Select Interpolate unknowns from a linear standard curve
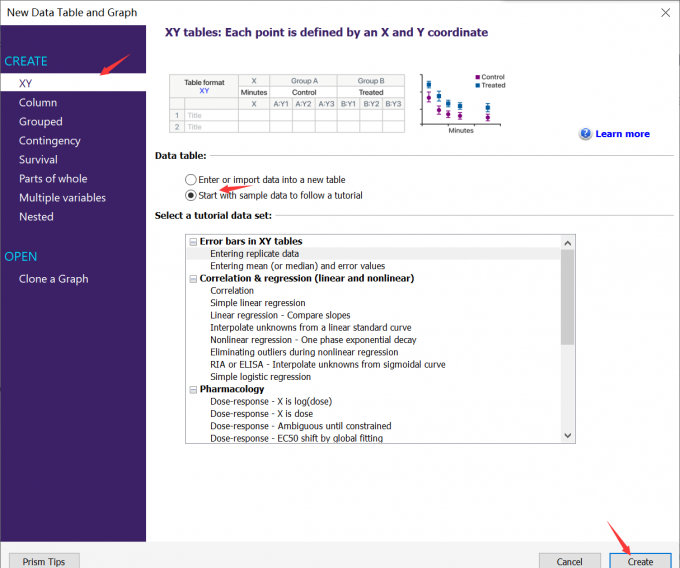680x568 pixels. tap(311, 327)
